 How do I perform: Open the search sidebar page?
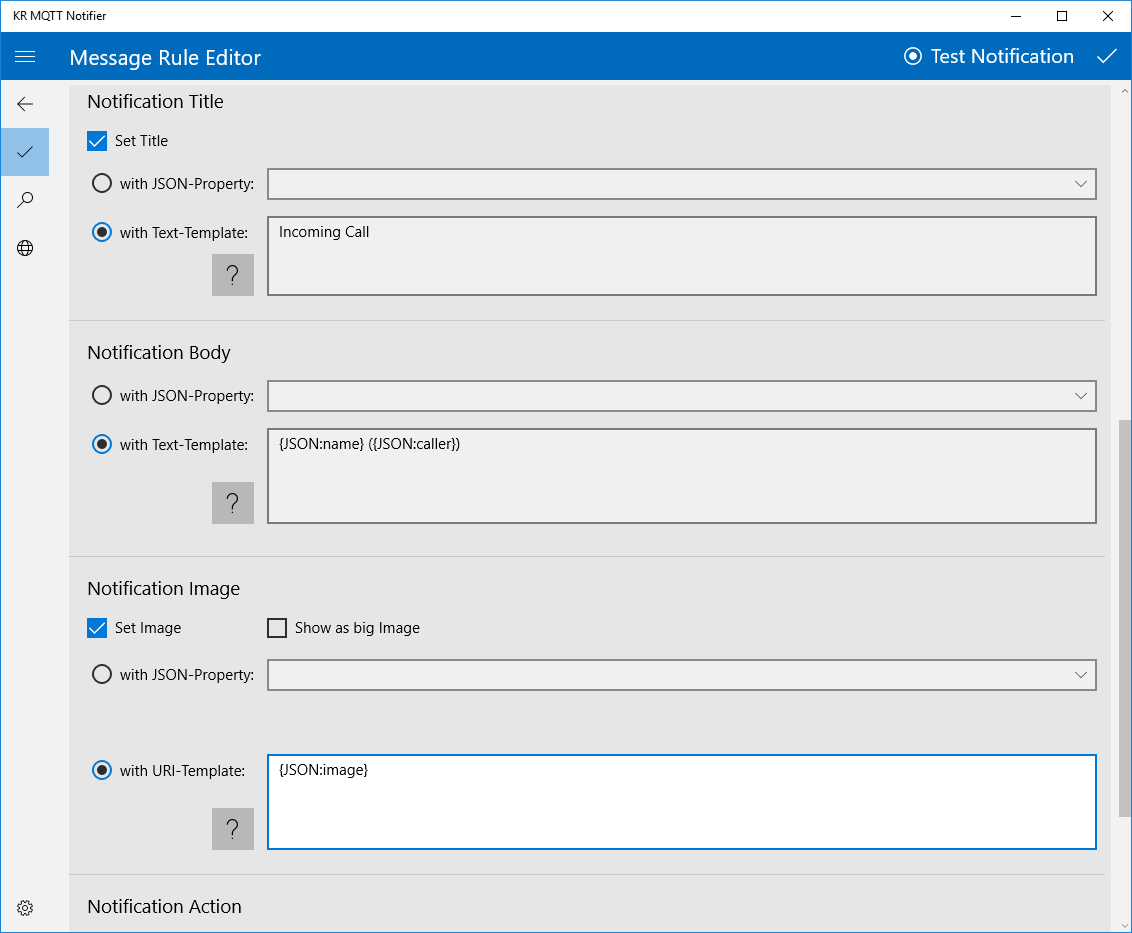point(25,200)
